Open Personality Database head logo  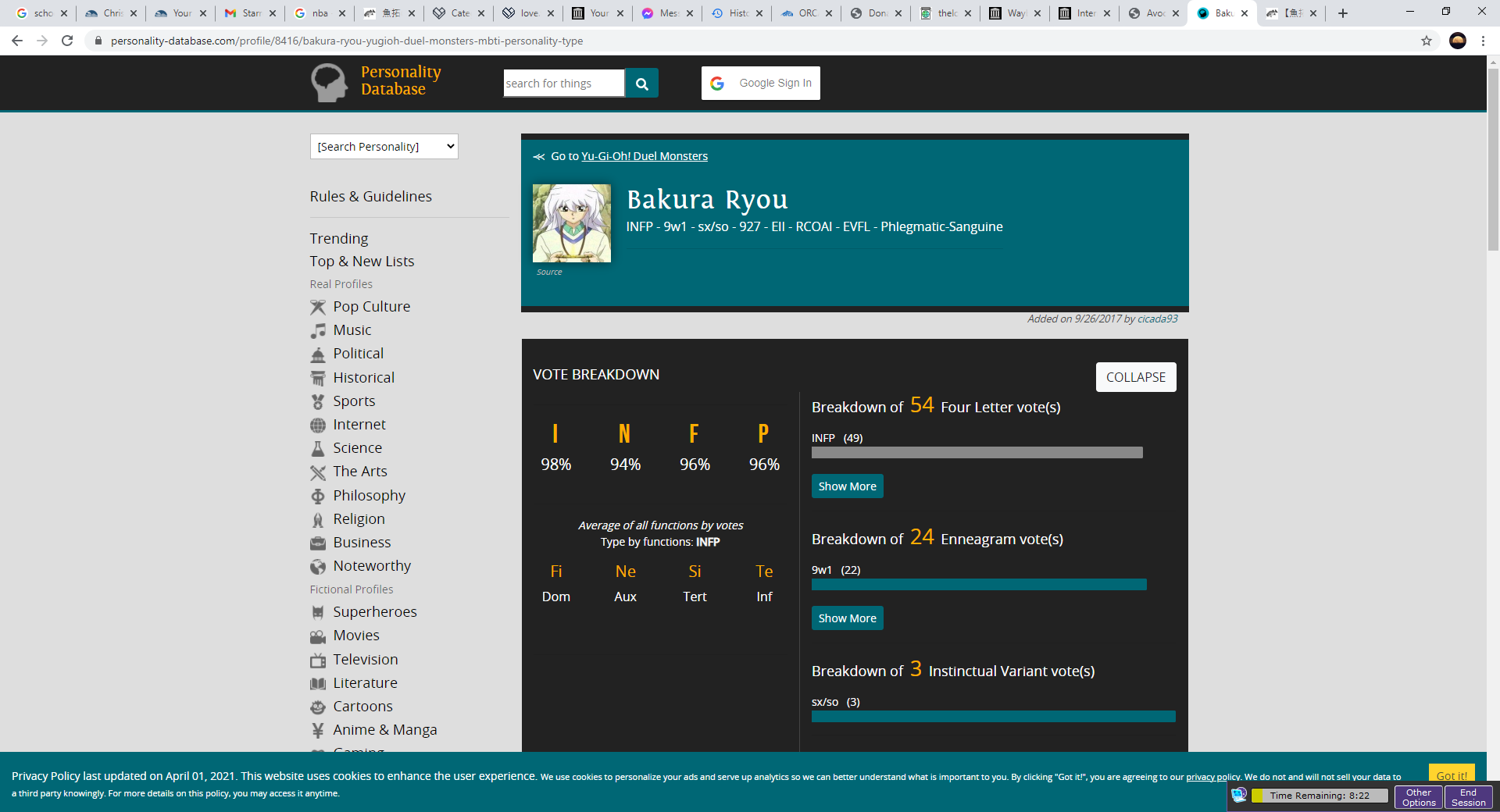point(329,82)
